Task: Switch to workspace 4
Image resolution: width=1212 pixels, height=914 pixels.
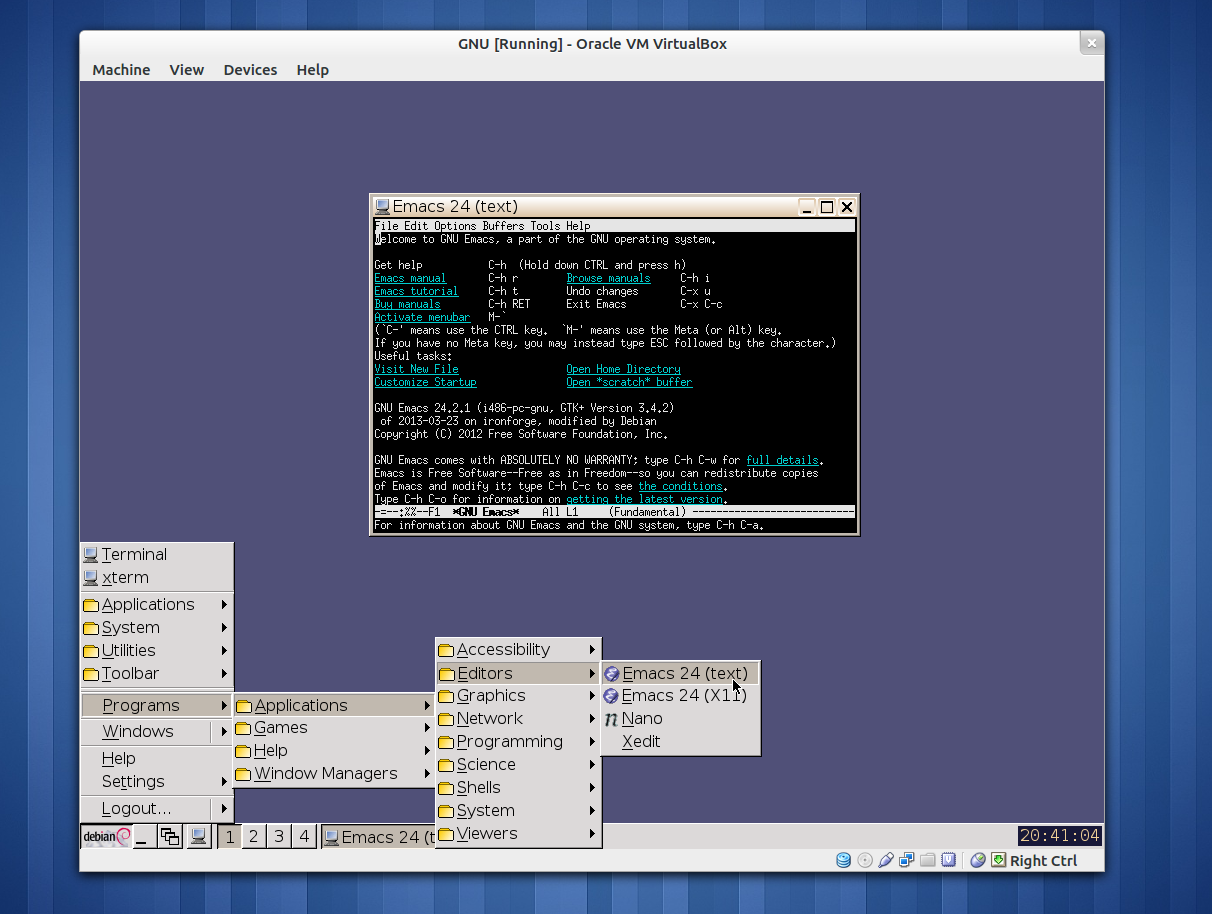Action: (305, 837)
